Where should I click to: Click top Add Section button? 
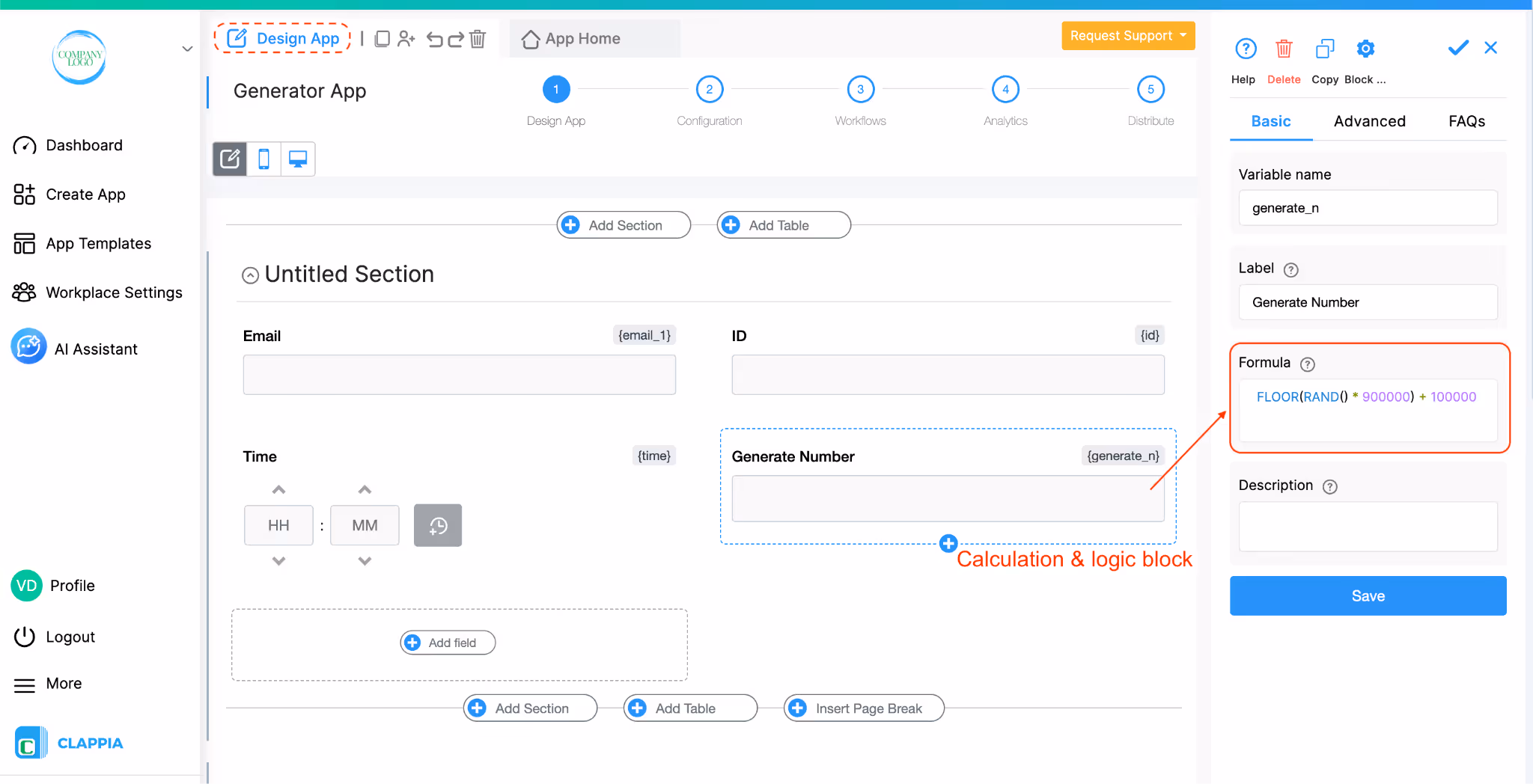[624, 225]
